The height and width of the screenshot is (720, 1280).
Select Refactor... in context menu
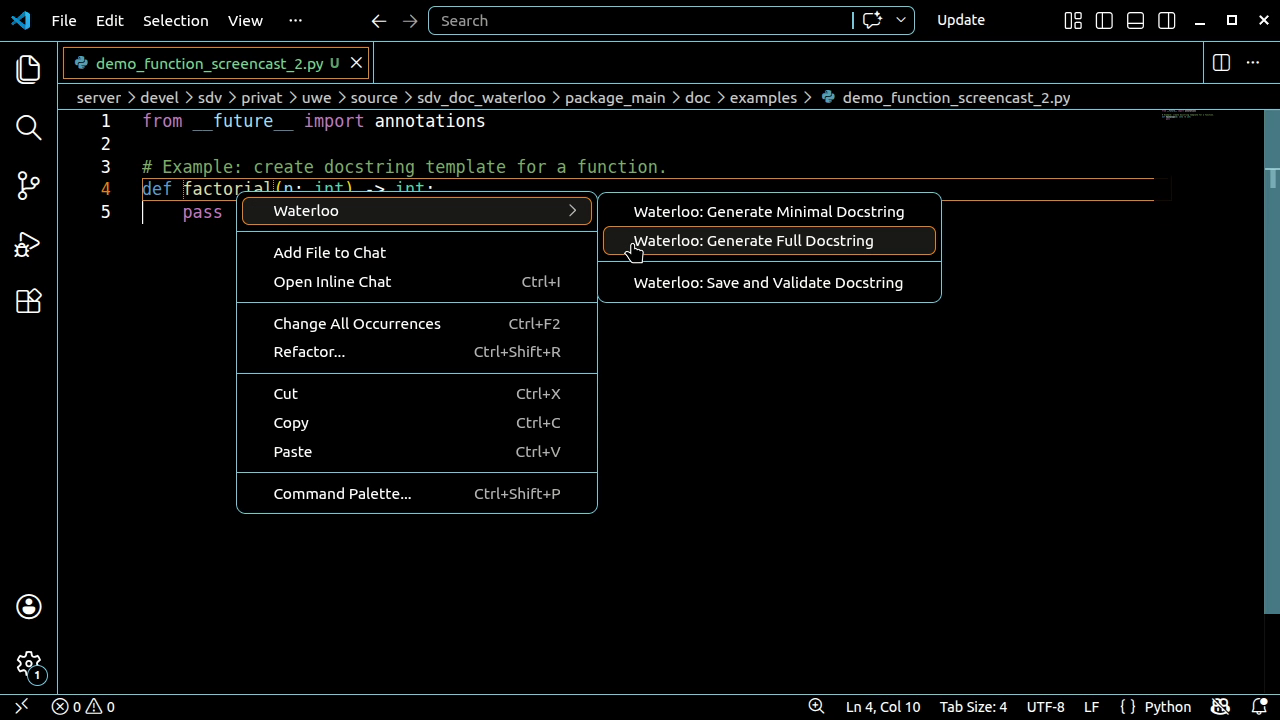[417, 352]
